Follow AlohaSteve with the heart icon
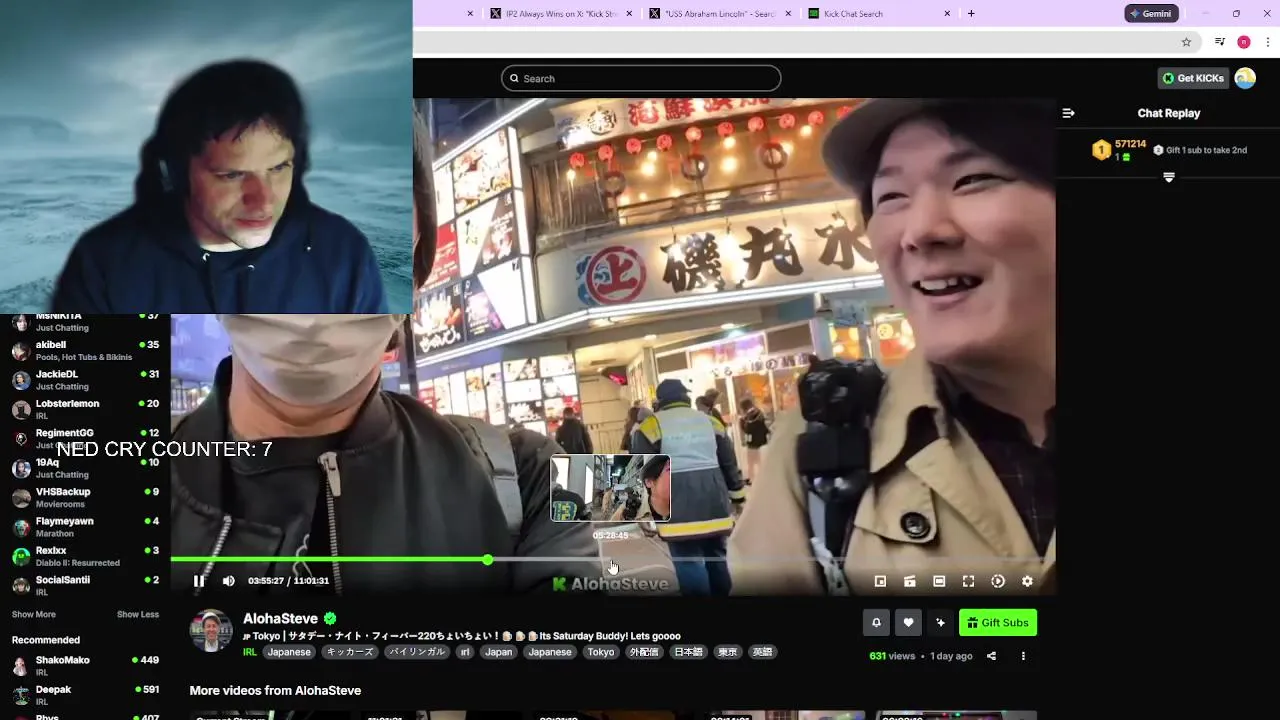The width and height of the screenshot is (1280, 720). [908, 622]
